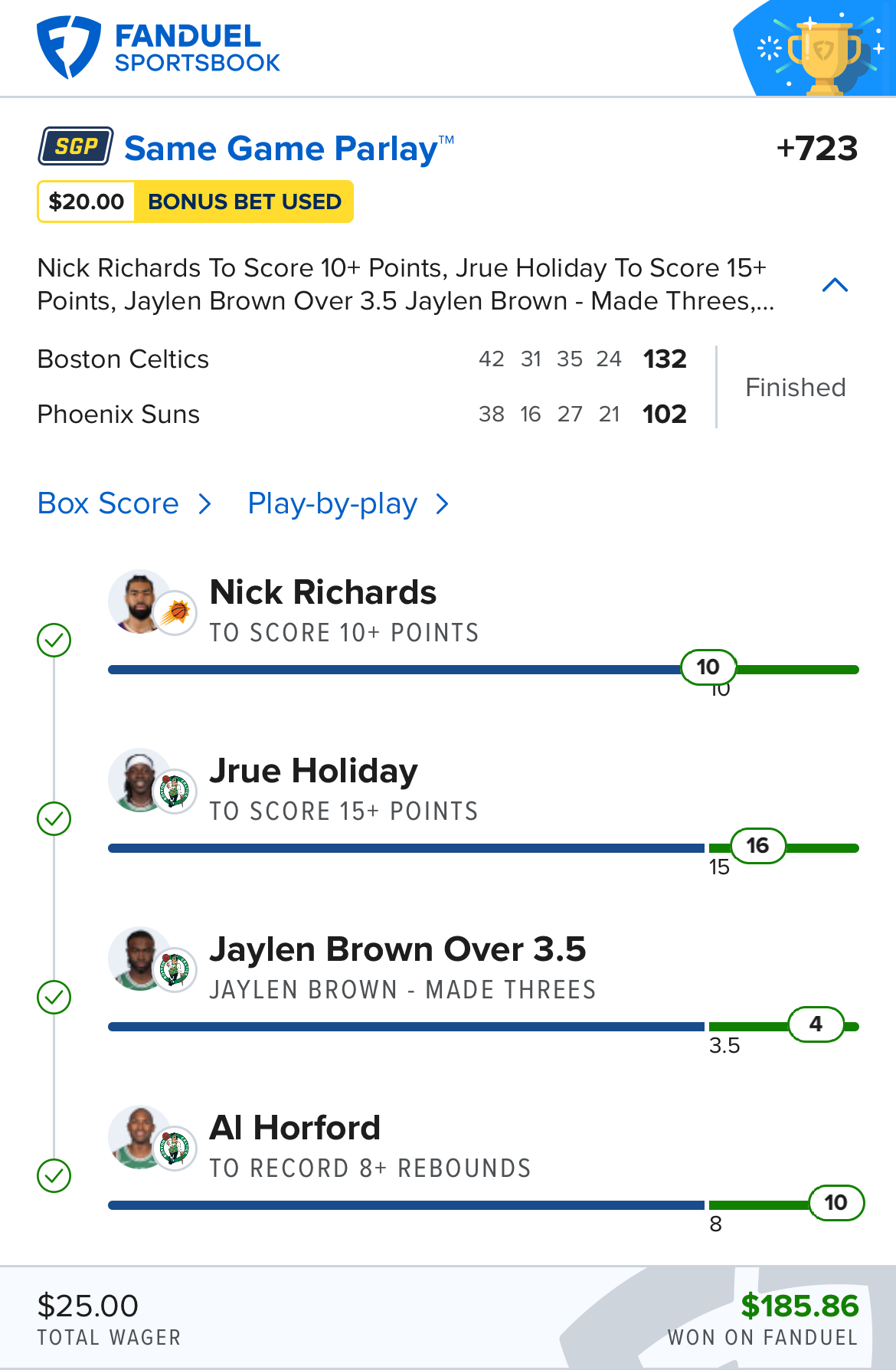Click Jrue Holiday's Celtics team logo
This screenshot has width=896, height=1370.
pos(175,791)
